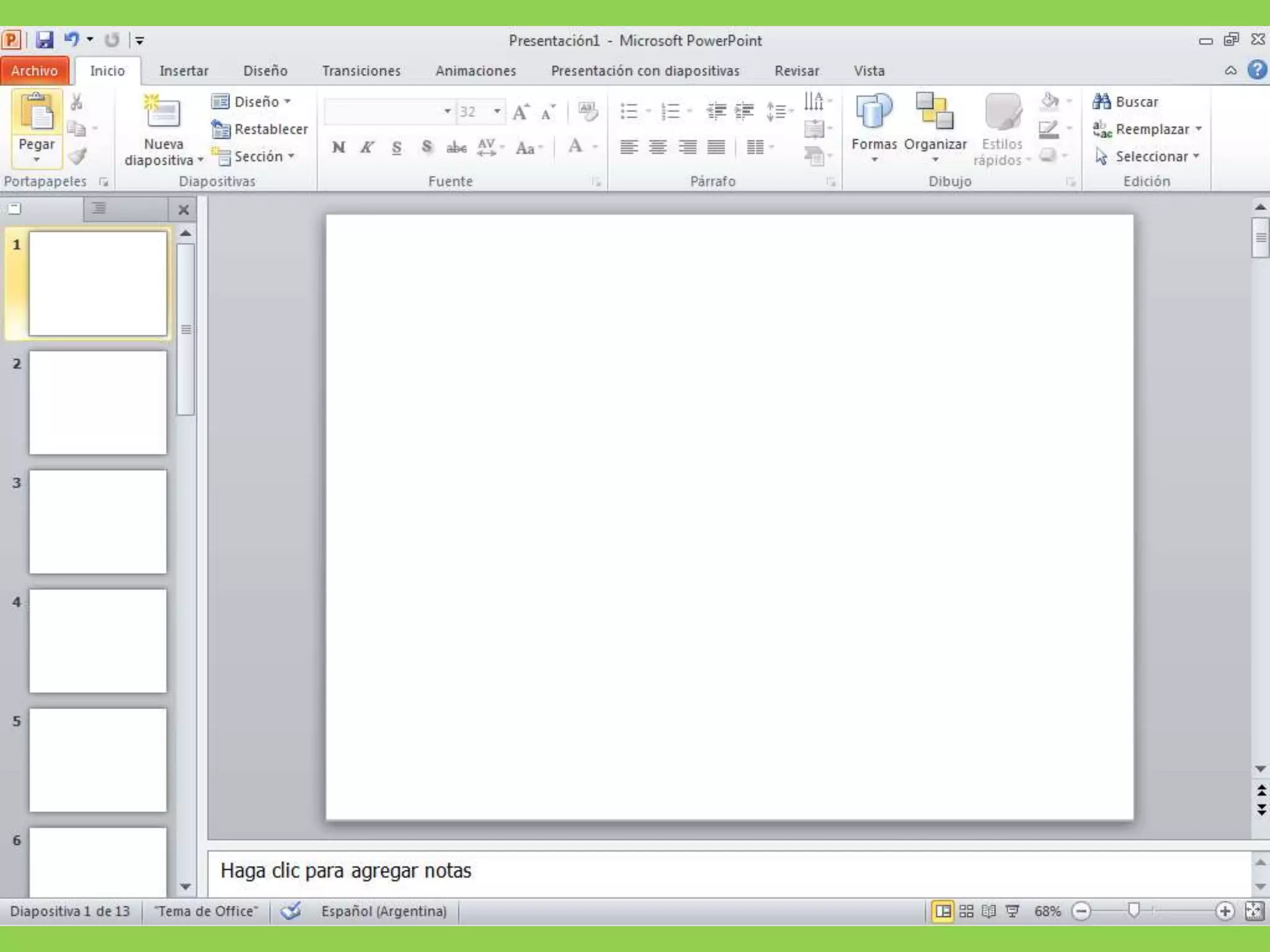
Task: Toggle underline S formatting
Action: pyautogui.click(x=397, y=148)
